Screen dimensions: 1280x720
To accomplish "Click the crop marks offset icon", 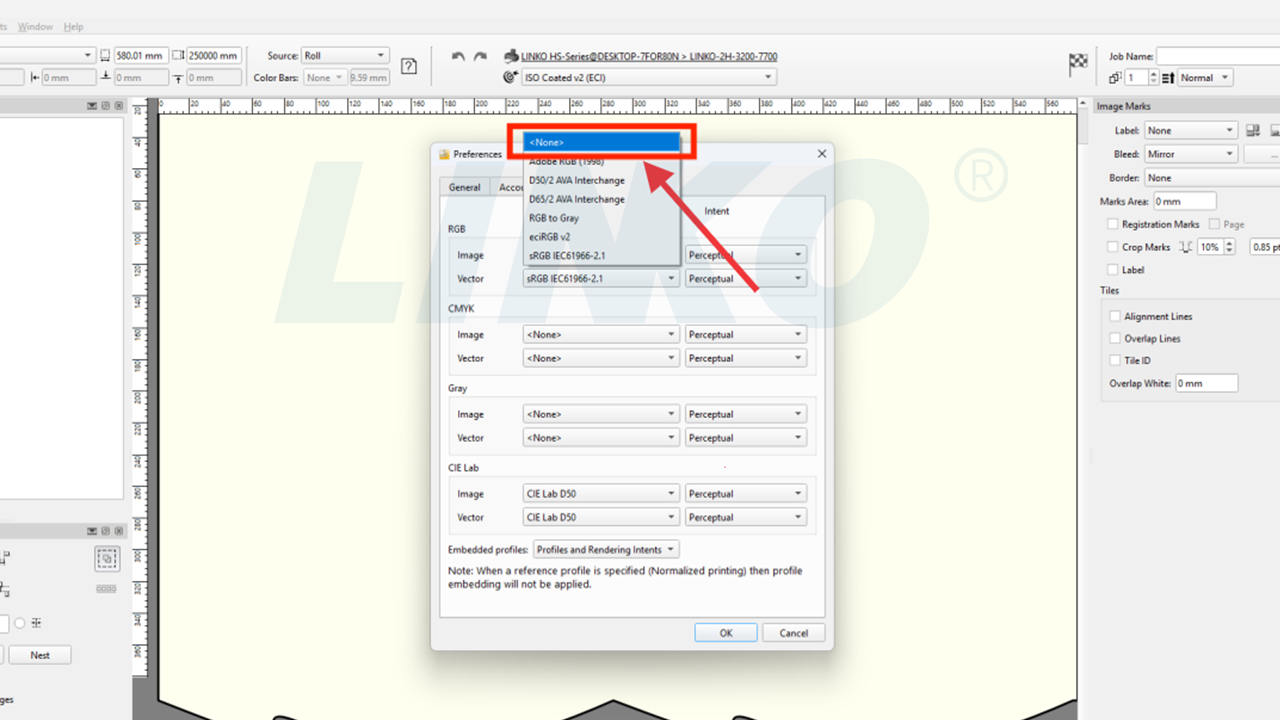I will pyautogui.click(x=1186, y=247).
